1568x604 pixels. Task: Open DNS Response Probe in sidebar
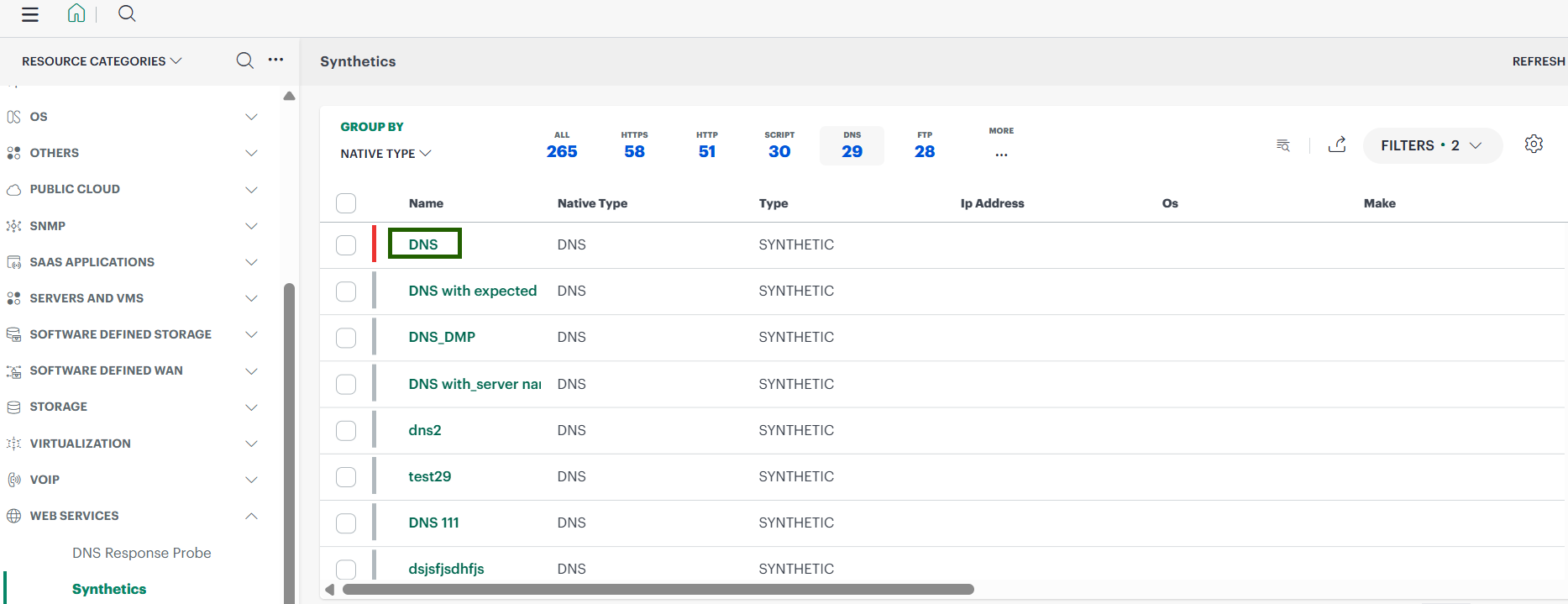pos(142,553)
